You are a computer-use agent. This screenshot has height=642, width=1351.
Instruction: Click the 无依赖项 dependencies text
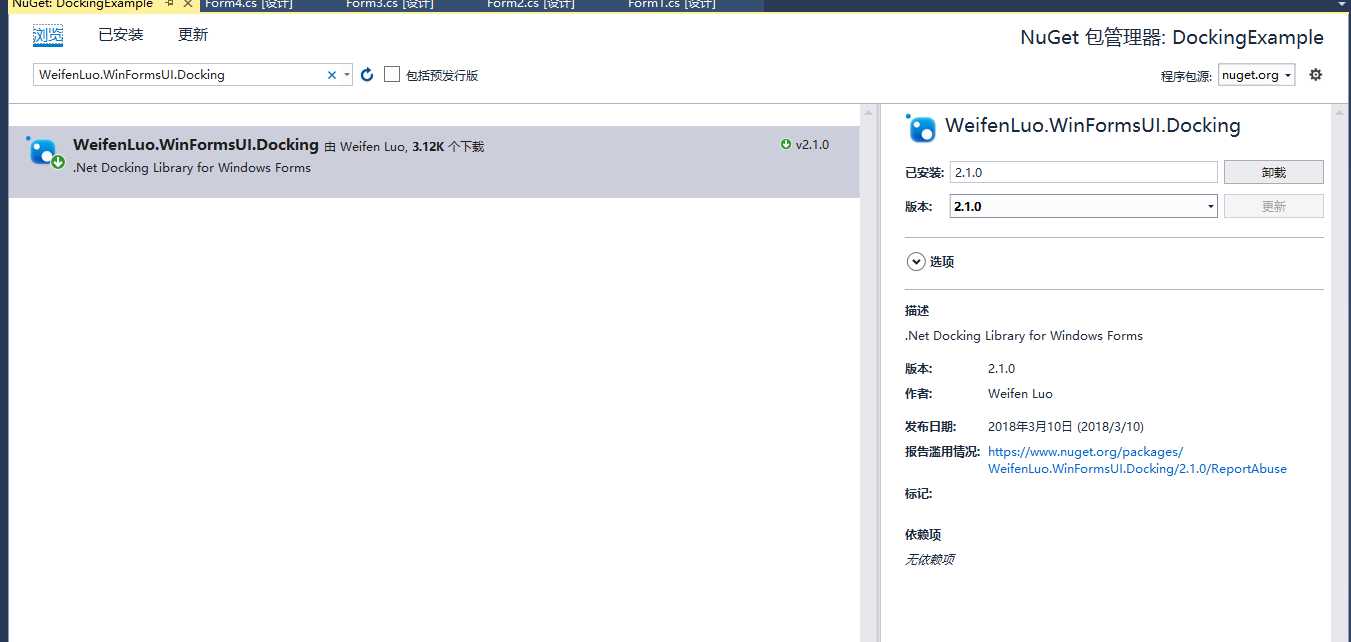[930, 560]
